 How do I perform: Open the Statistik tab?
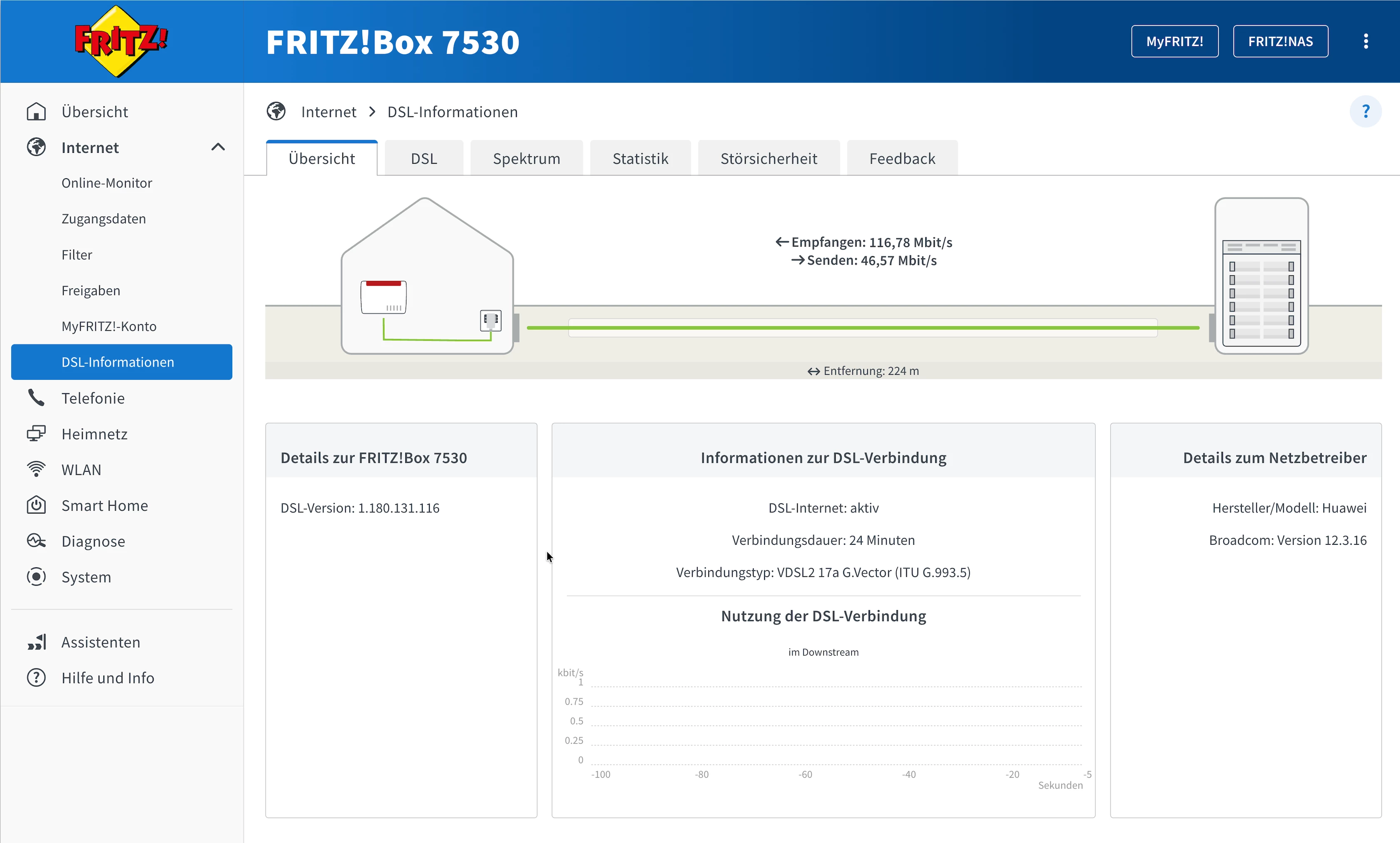point(640,159)
